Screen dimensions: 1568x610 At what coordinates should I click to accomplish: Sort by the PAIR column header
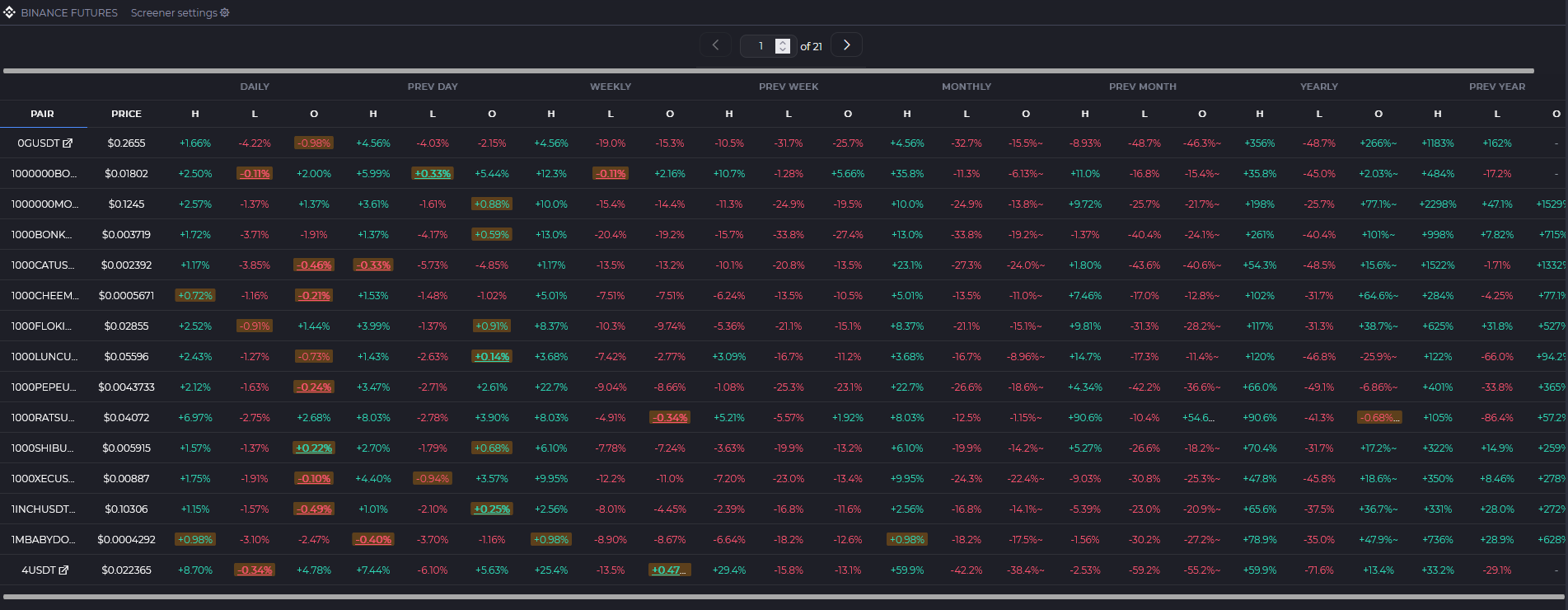(43, 114)
